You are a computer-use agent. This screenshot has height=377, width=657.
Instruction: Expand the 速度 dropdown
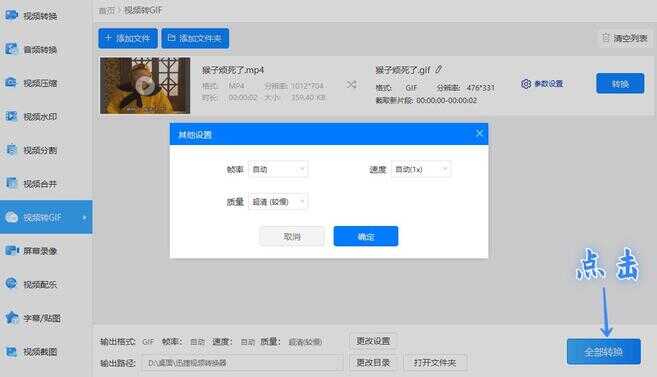click(421, 169)
